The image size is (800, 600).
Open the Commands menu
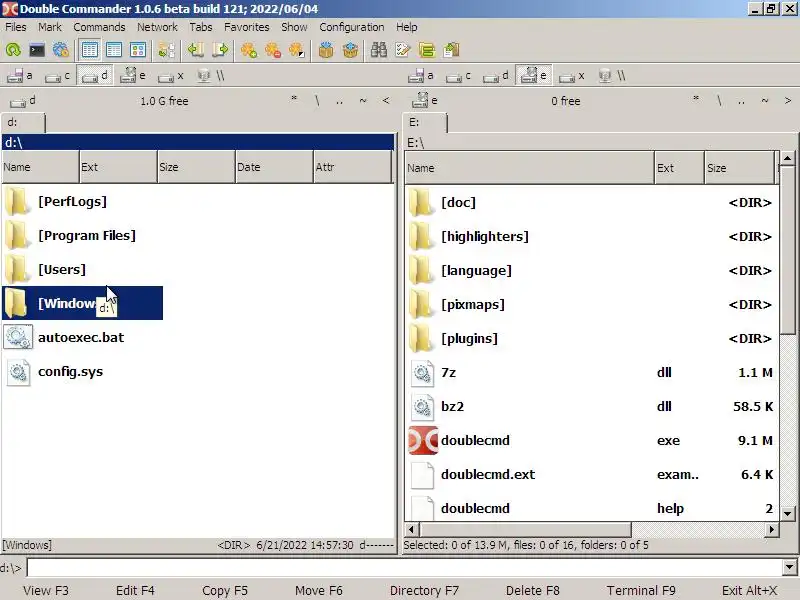(x=99, y=27)
